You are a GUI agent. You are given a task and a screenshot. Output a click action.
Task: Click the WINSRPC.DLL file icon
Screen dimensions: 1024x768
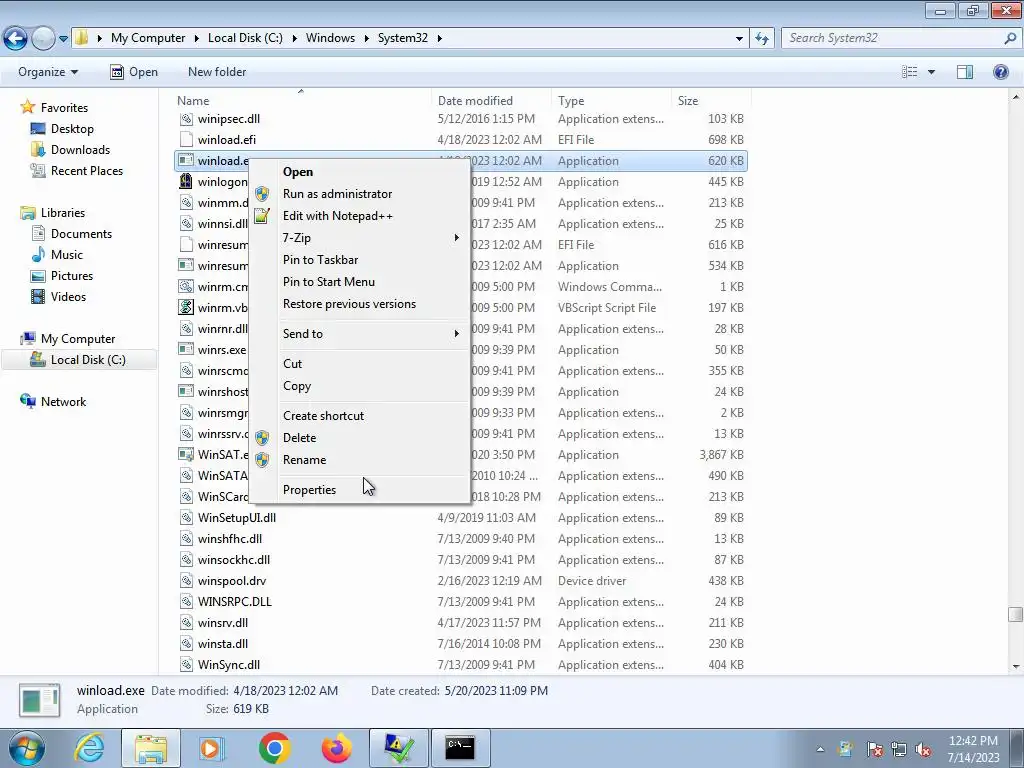(x=186, y=601)
